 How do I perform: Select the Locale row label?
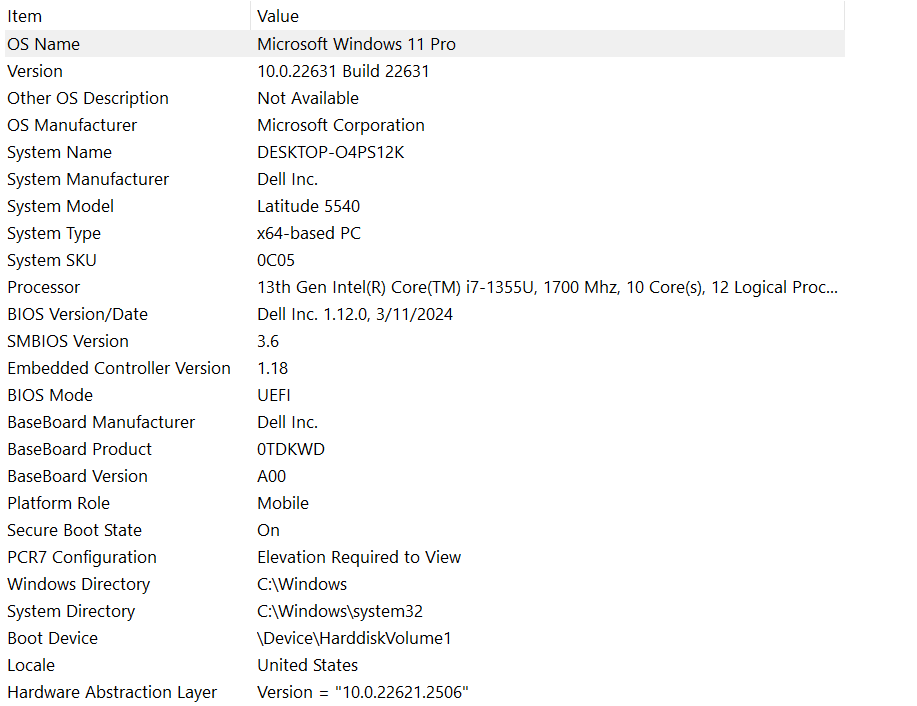tap(31, 665)
